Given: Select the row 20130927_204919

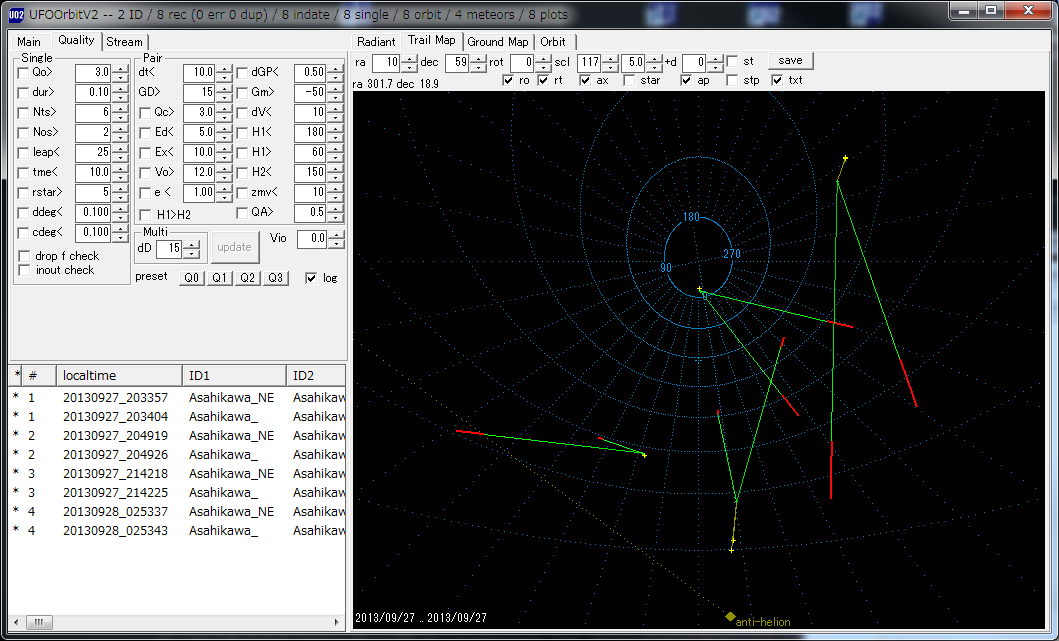Looking at the screenshot, I should click(x=177, y=436).
